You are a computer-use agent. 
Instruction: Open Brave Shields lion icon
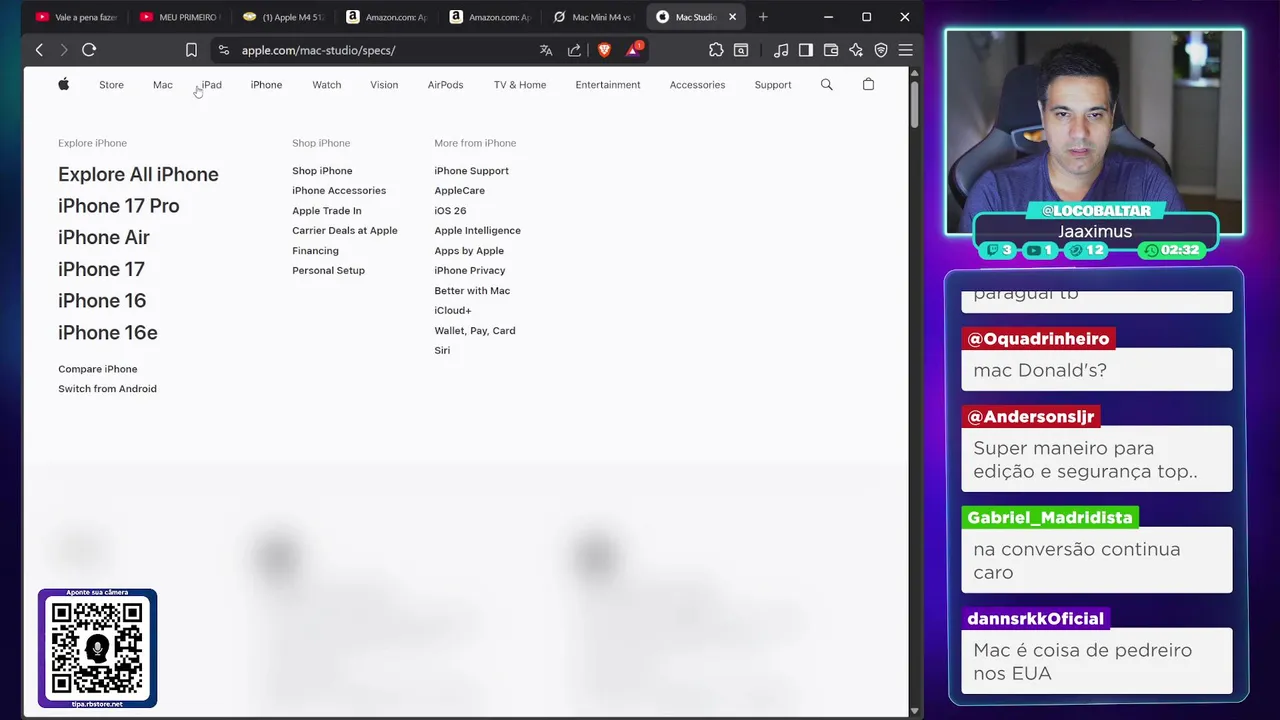604,50
